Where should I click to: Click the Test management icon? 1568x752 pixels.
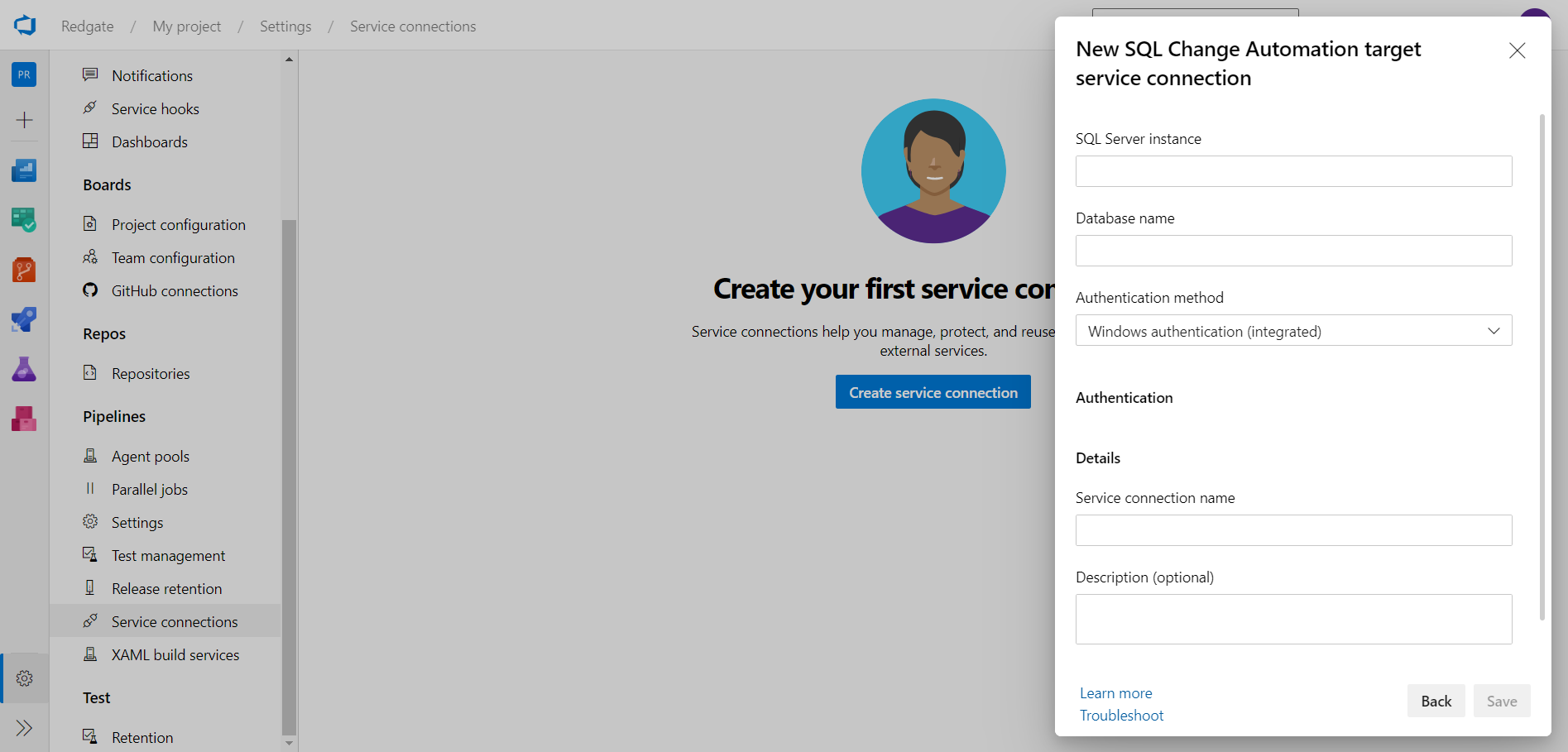click(x=90, y=555)
